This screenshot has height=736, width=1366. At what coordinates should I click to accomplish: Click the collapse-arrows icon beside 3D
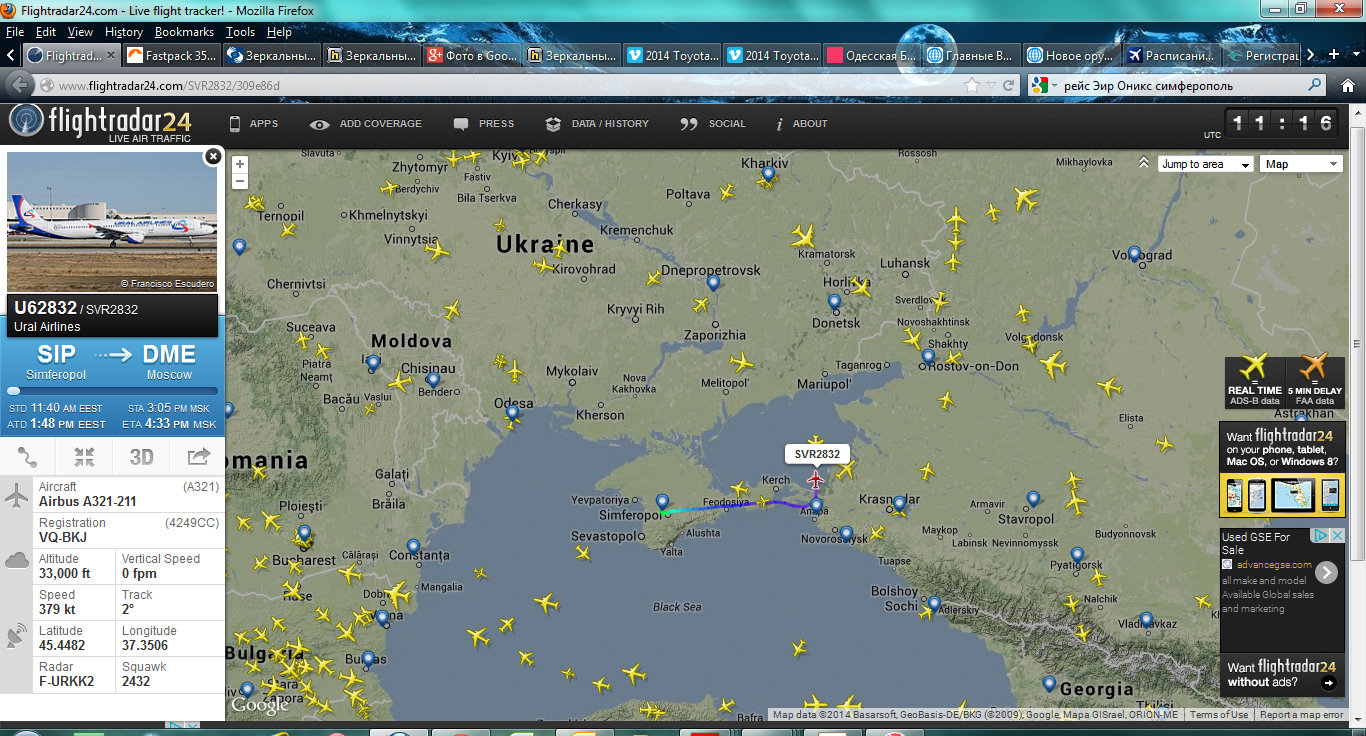[x=84, y=457]
